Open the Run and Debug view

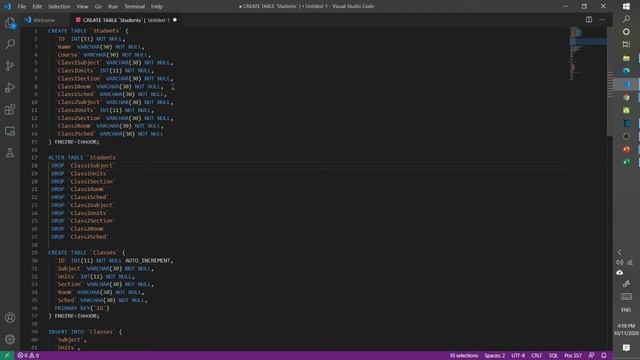[x=10, y=87]
